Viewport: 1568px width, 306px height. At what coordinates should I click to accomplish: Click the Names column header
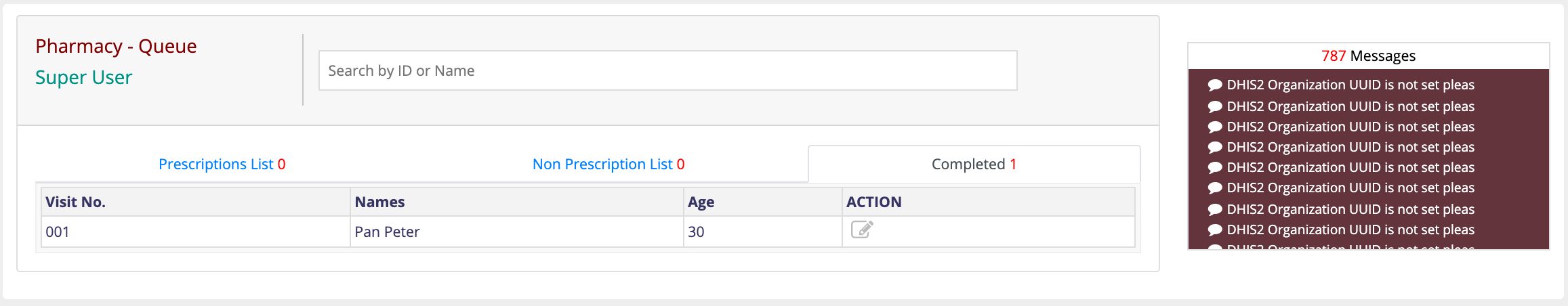coord(379,202)
